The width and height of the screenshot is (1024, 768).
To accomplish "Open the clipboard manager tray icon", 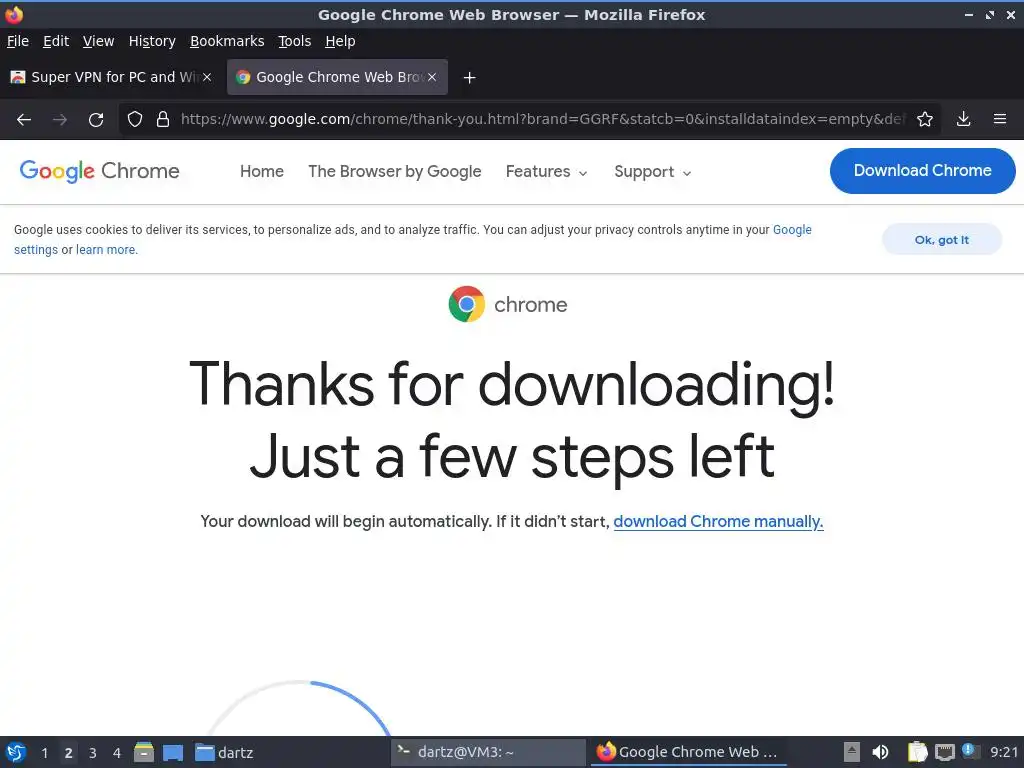I will point(917,752).
